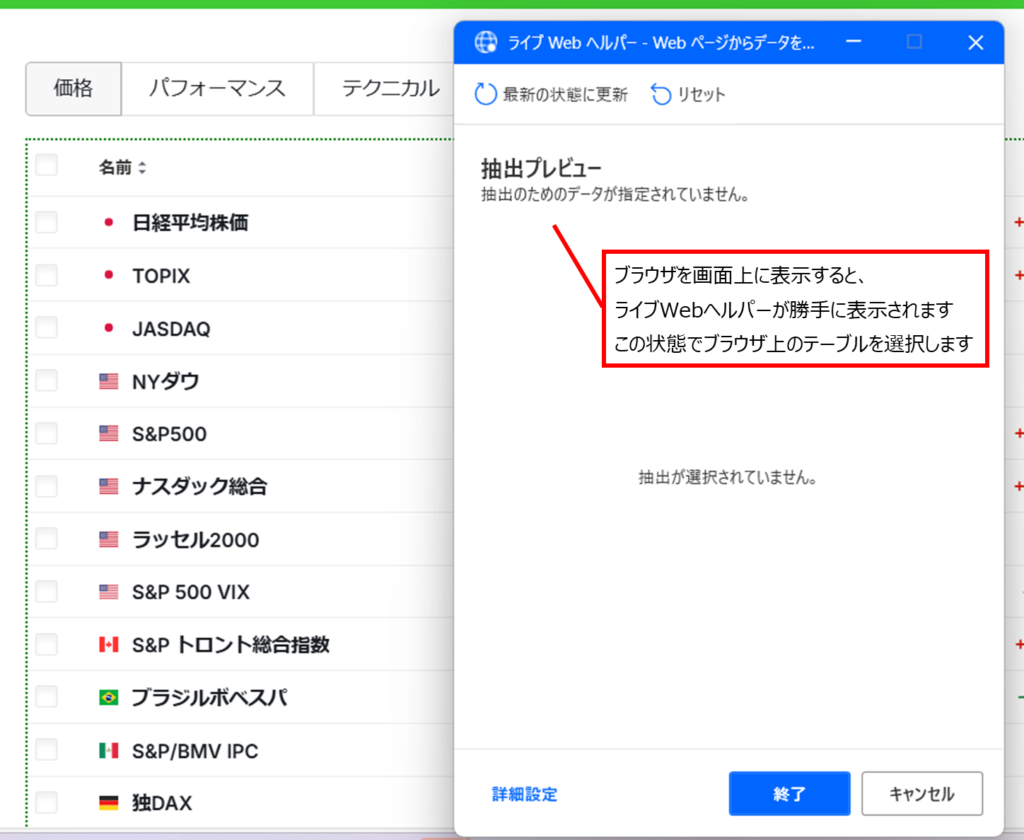1024x840 pixels.
Task: Click the Japan flag dot beside JASDAQ
Action: [x=108, y=328]
